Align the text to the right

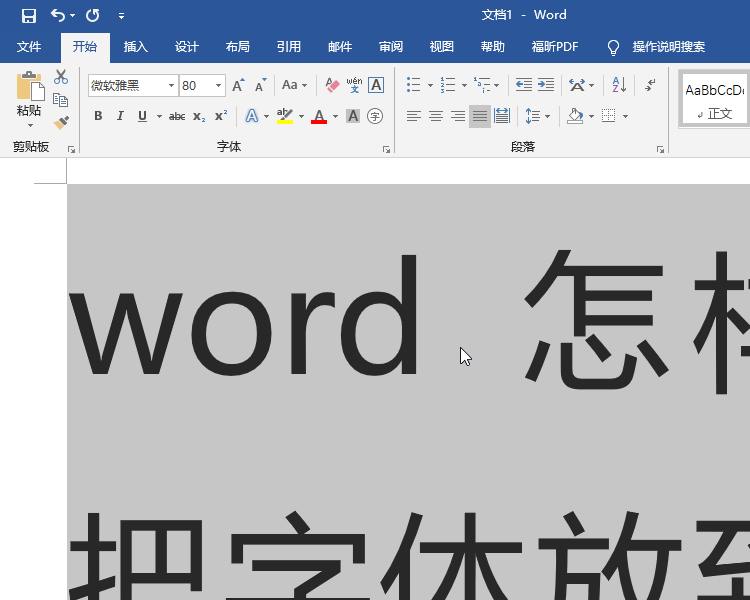pos(458,116)
